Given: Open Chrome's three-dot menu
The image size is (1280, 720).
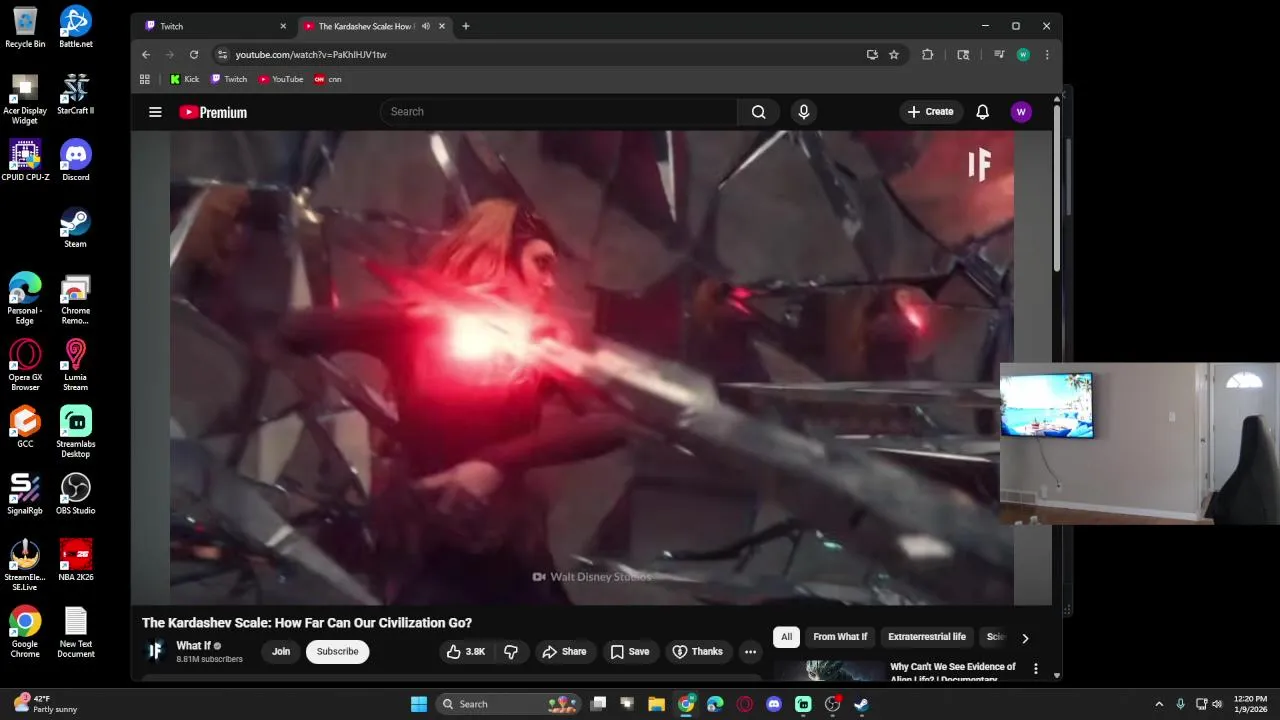Looking at the screenshot, I should pyautogui.click(x=1047, y=55).
